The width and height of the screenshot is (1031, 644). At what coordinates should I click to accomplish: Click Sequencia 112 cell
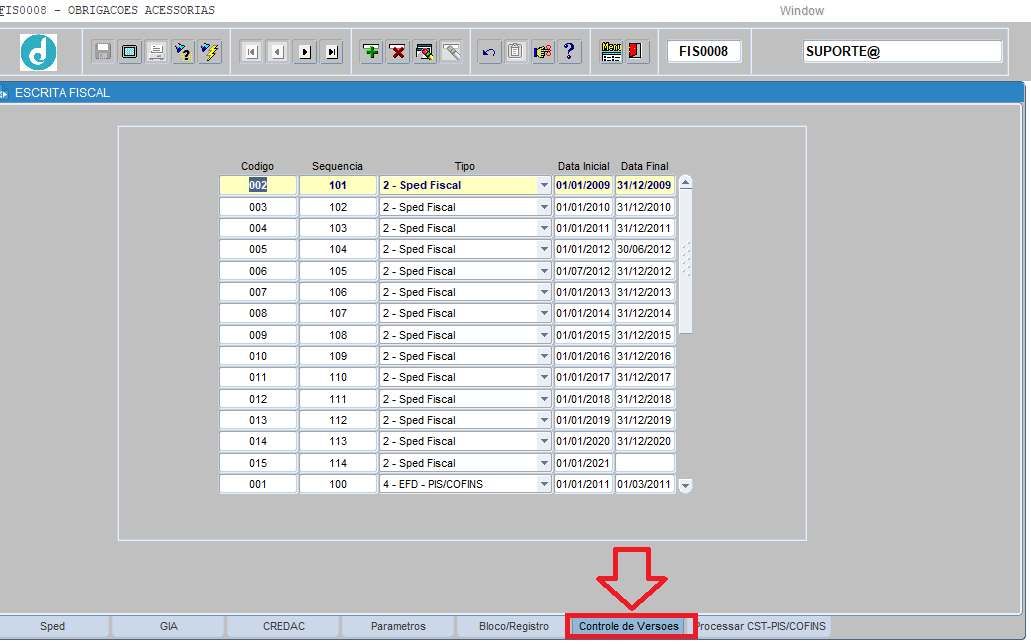pyautogui.click(x=338, y=420)
